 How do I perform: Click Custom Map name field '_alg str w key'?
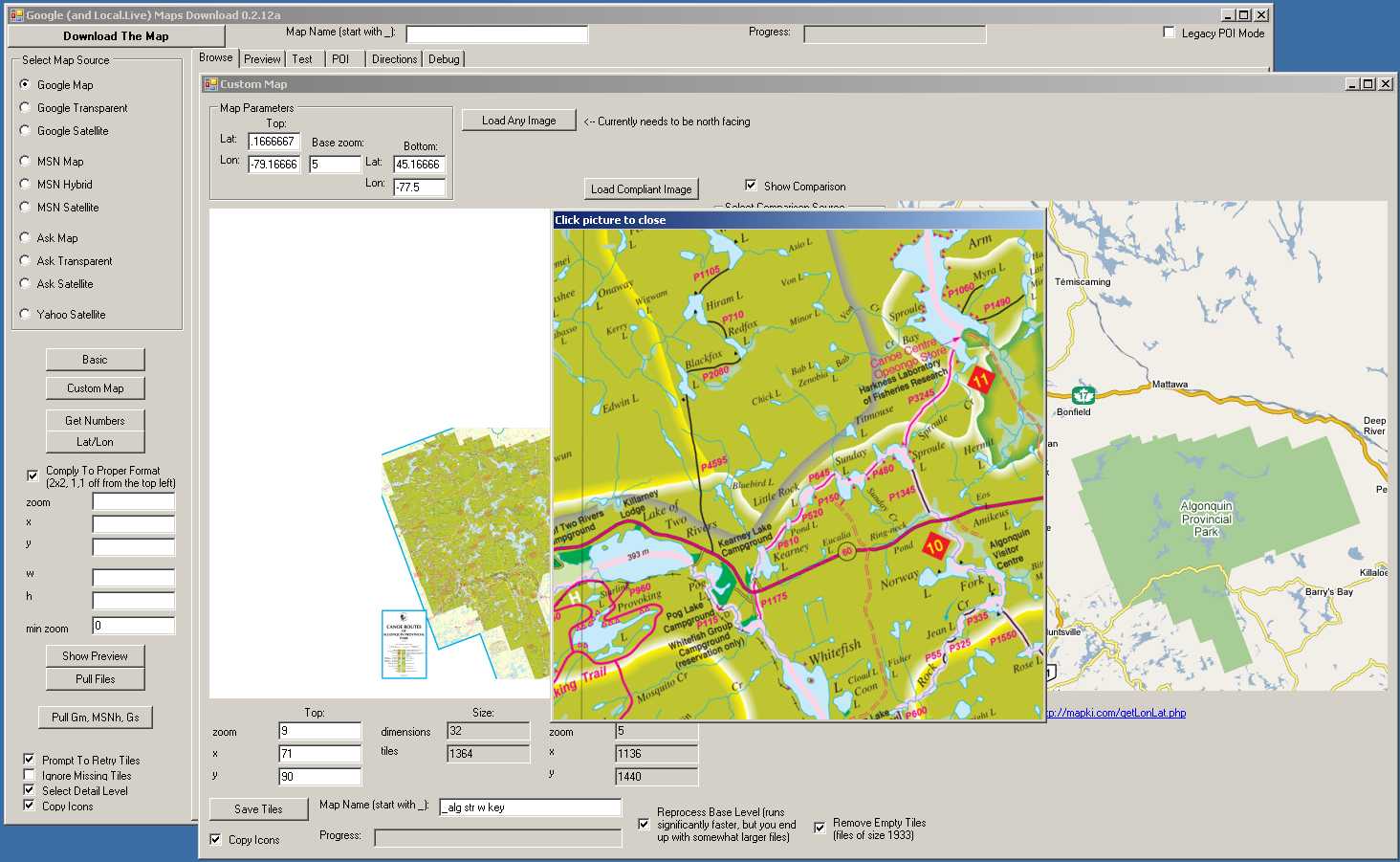tap(530, 807)
